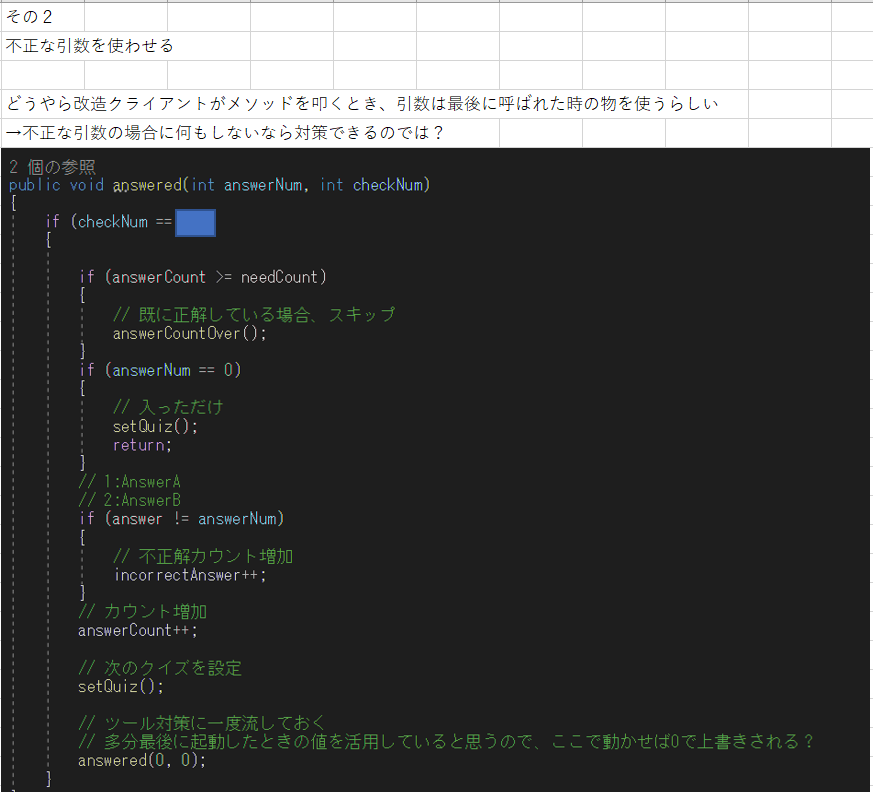
Task: Click the comment '// 2:AnswerB'
Action: (x=129, y=500)
